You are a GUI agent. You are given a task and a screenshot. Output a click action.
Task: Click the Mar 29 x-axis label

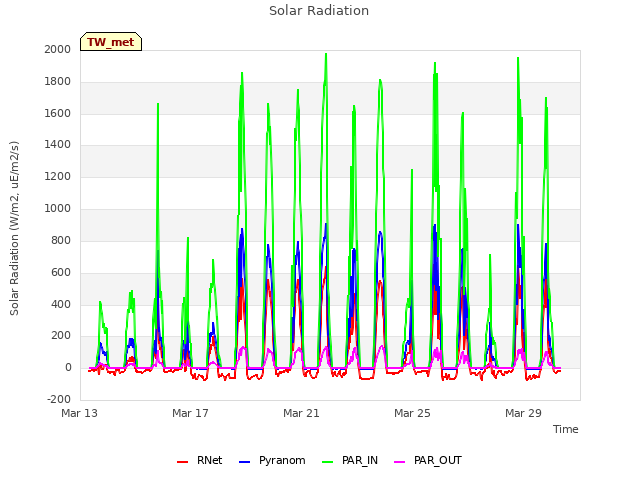point(523,413)
